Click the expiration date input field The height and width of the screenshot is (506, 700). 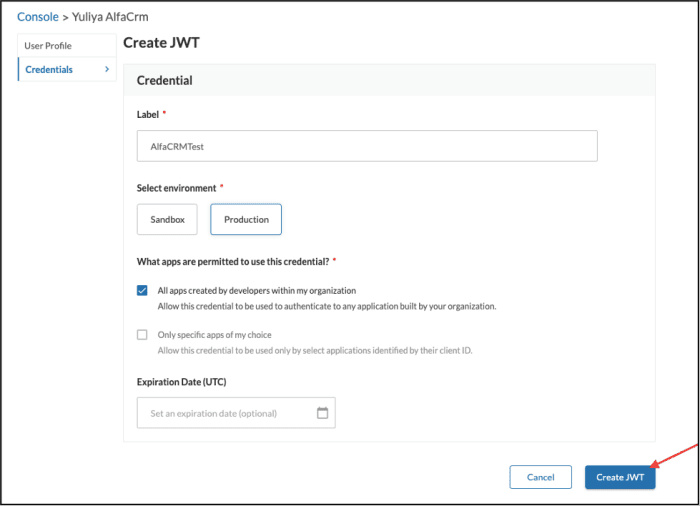tap(236, 413)
